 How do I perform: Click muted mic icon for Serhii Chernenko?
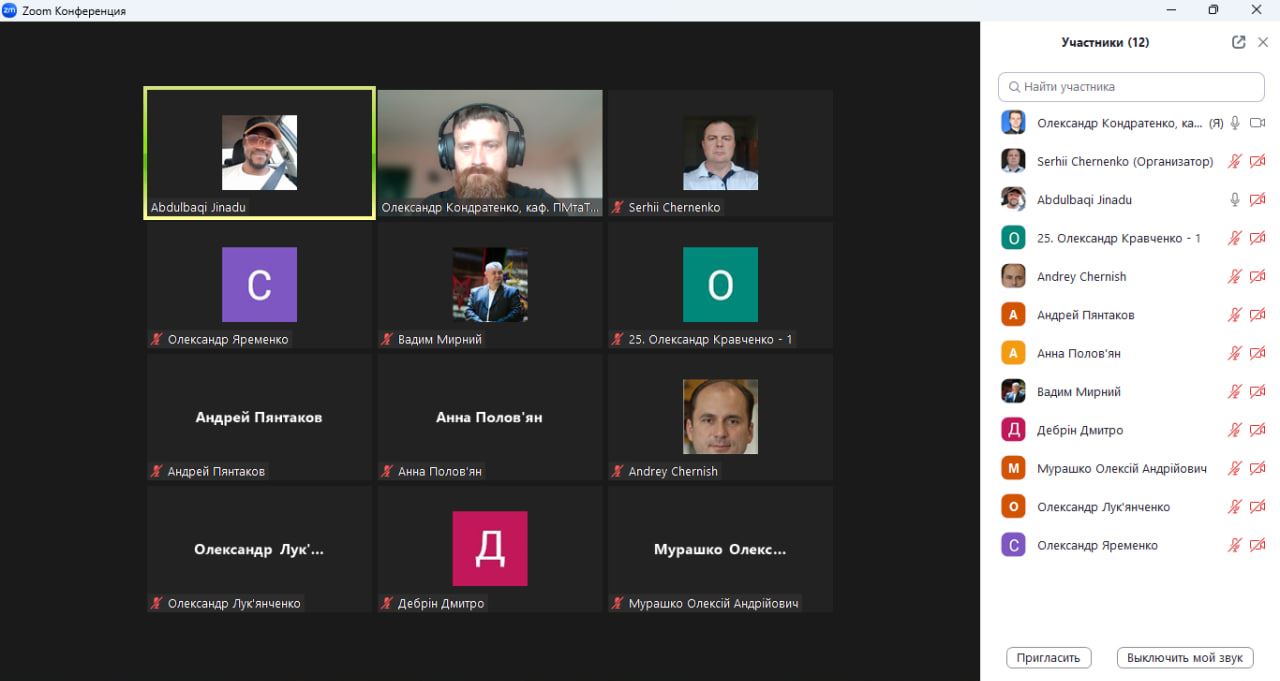(1236, 161)
